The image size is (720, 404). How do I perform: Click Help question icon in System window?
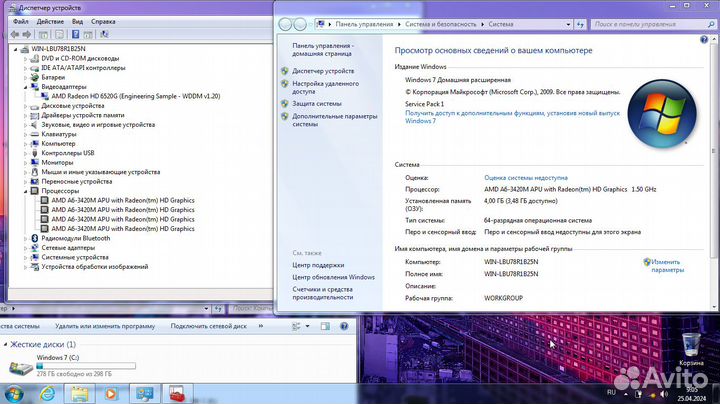coord(704,39)
